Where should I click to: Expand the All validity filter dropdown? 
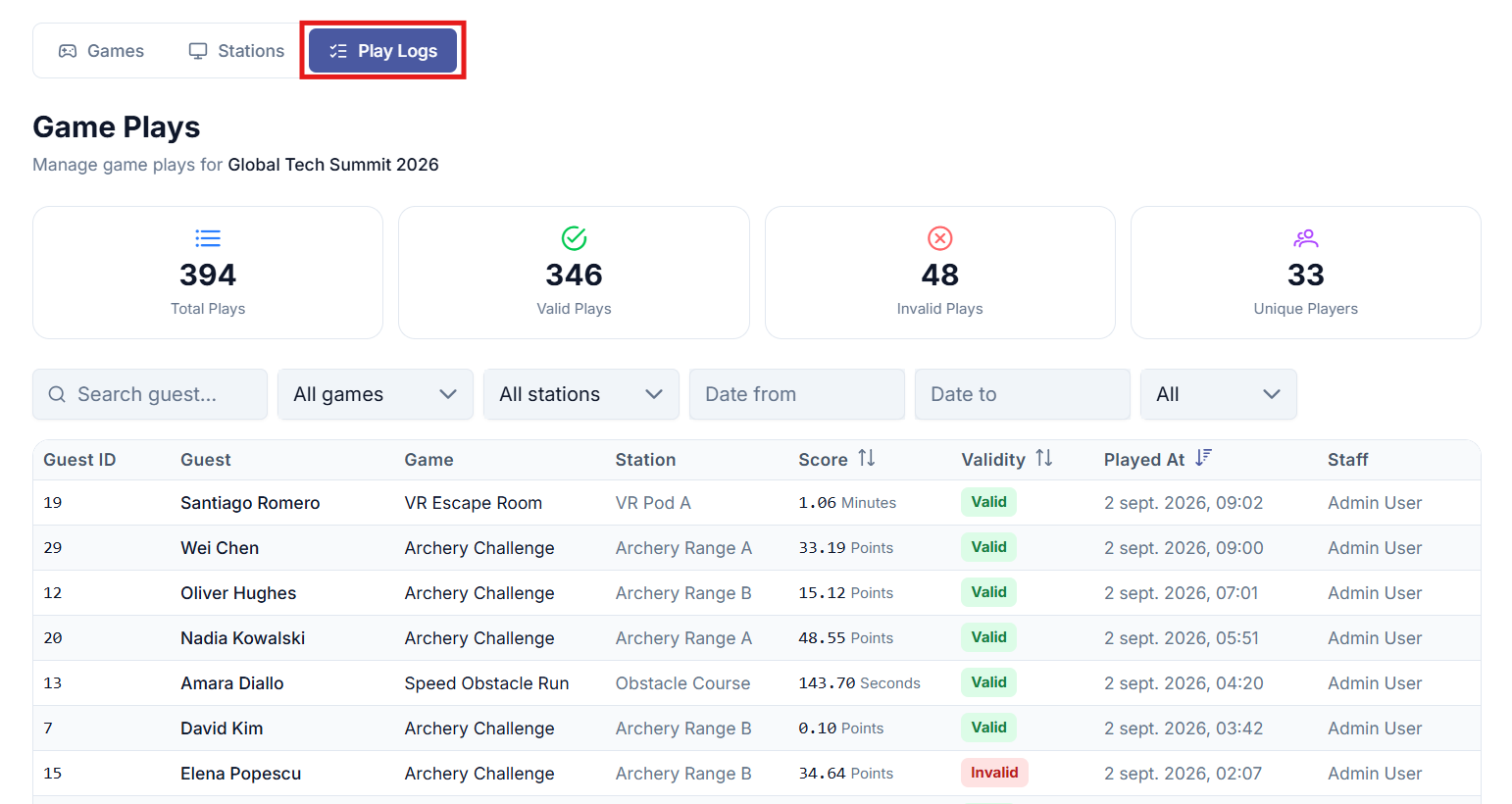[x=1219, y=394]
